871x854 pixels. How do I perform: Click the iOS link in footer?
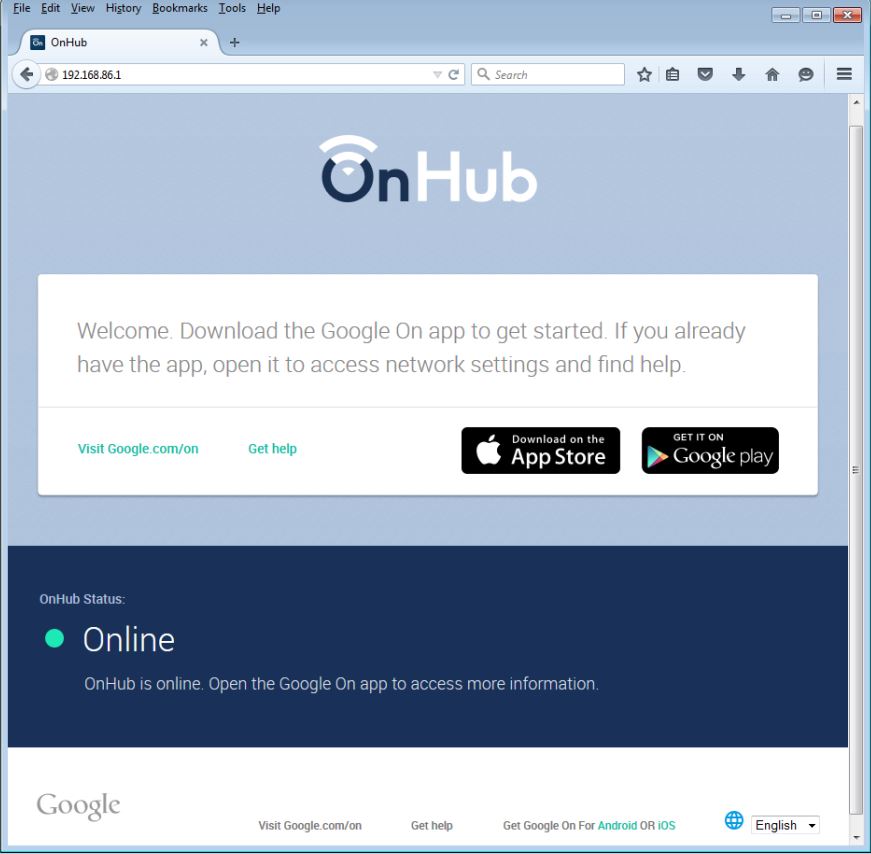pyautogui.click(x=667, y=825)
